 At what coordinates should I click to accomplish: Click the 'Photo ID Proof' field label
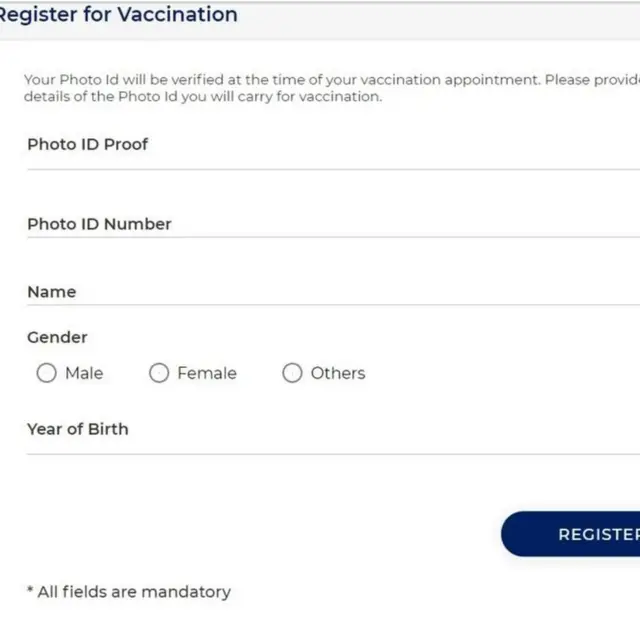[87, 144]
